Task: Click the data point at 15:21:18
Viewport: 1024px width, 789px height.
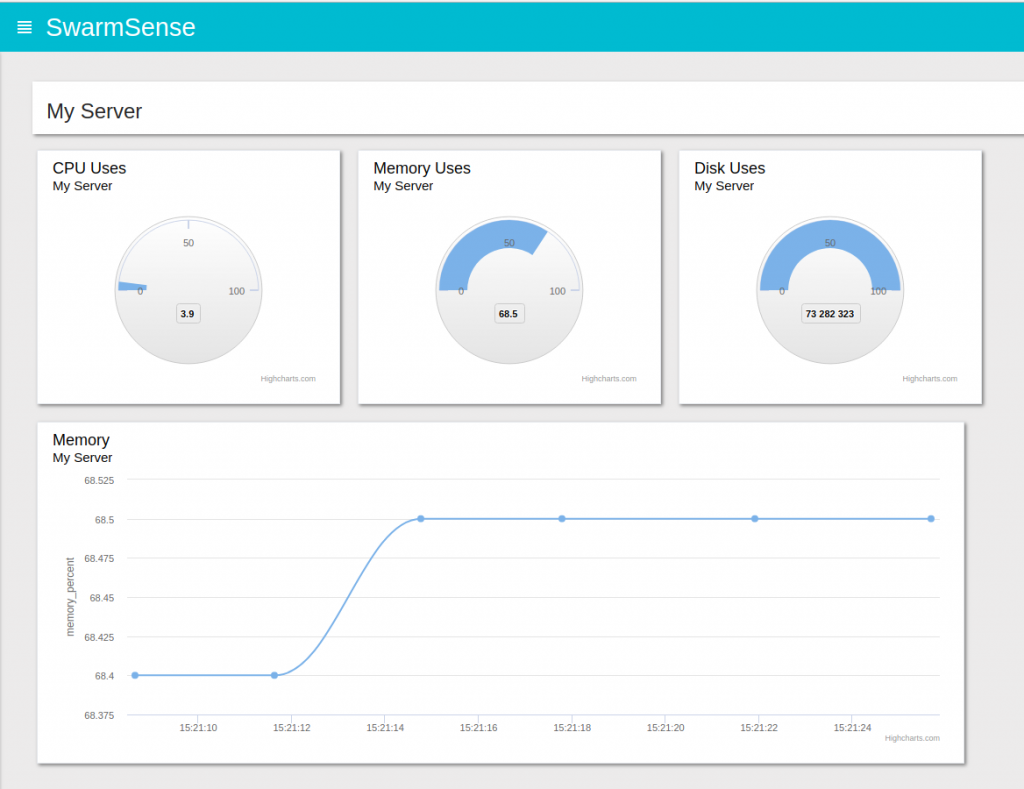Action: click(x=561, y=518)
